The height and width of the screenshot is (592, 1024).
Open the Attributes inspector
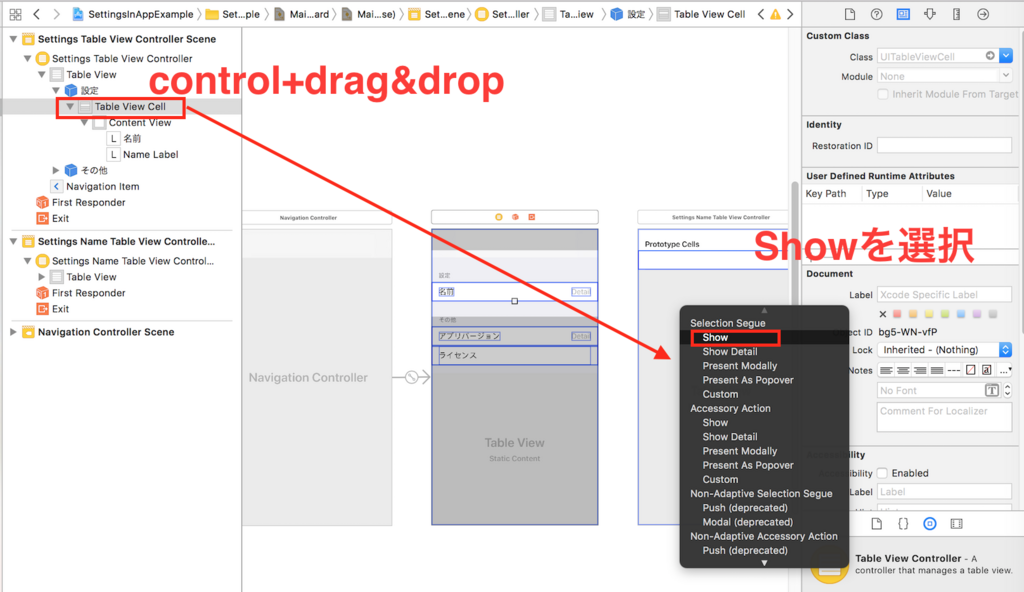pyautogui.click(x=930, y=14)
